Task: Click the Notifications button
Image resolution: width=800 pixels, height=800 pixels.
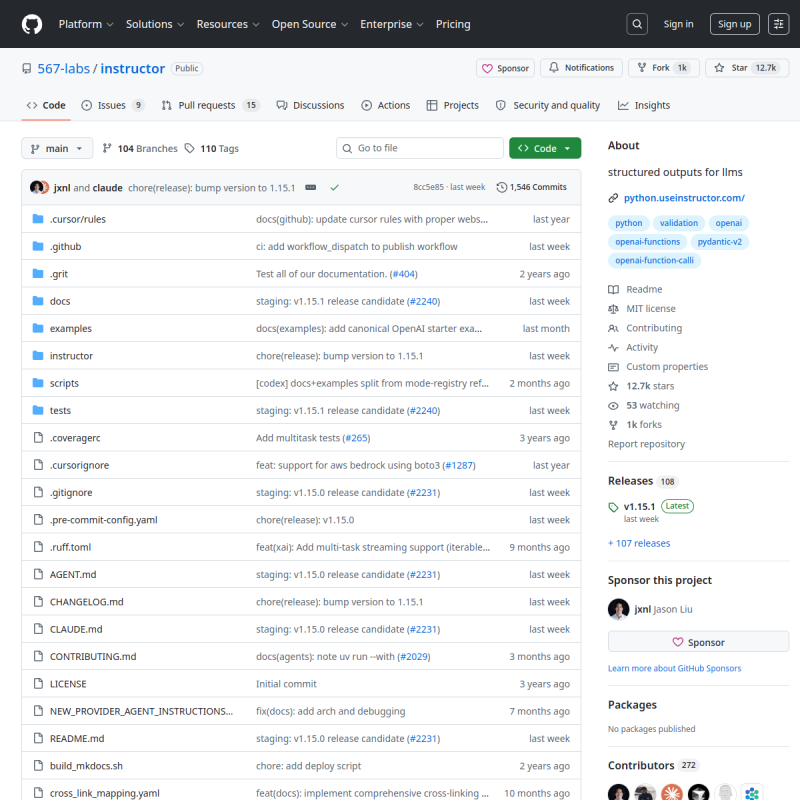Action: pos(580,68)
